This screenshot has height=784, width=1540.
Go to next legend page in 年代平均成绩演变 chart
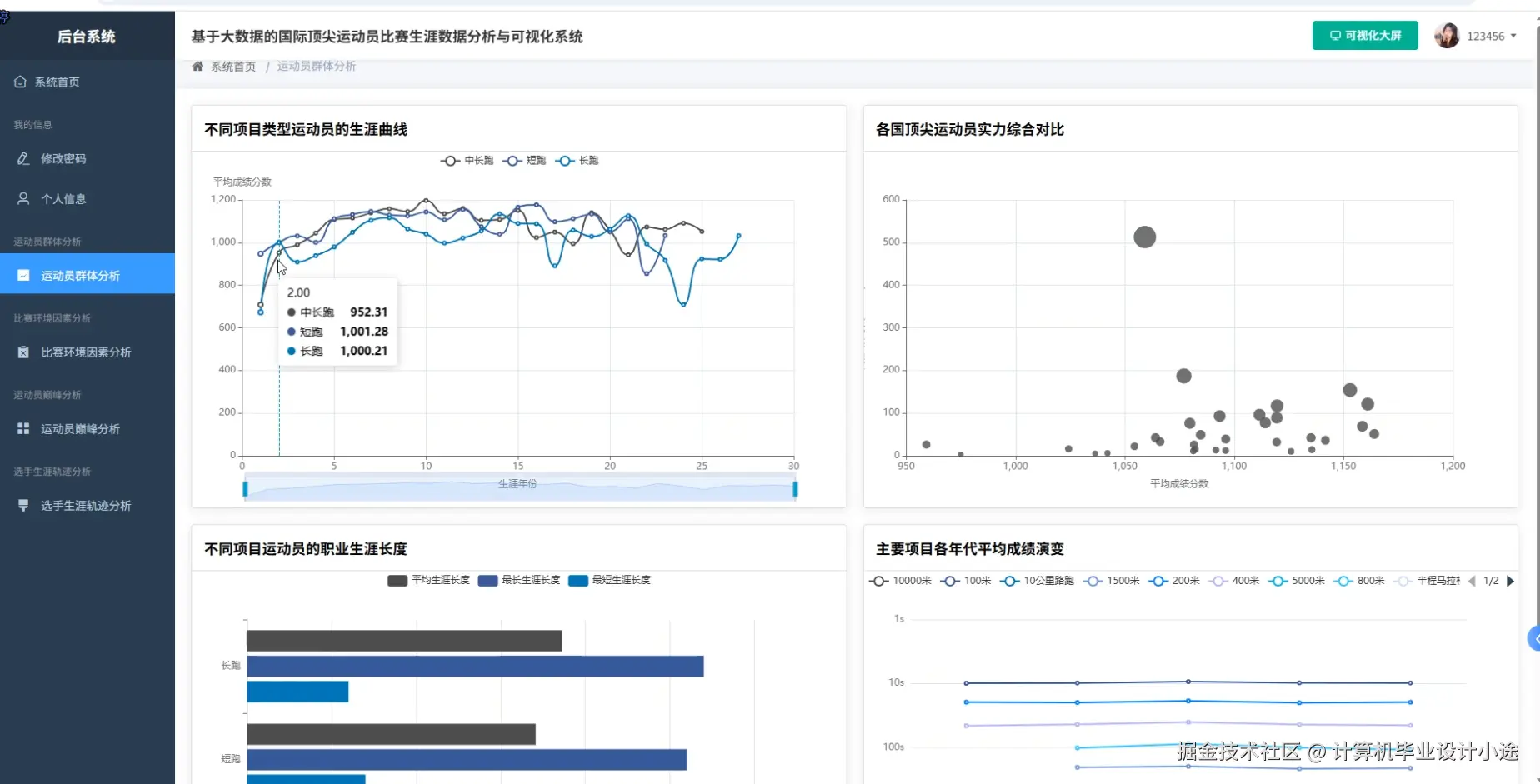pos(1510,581)
